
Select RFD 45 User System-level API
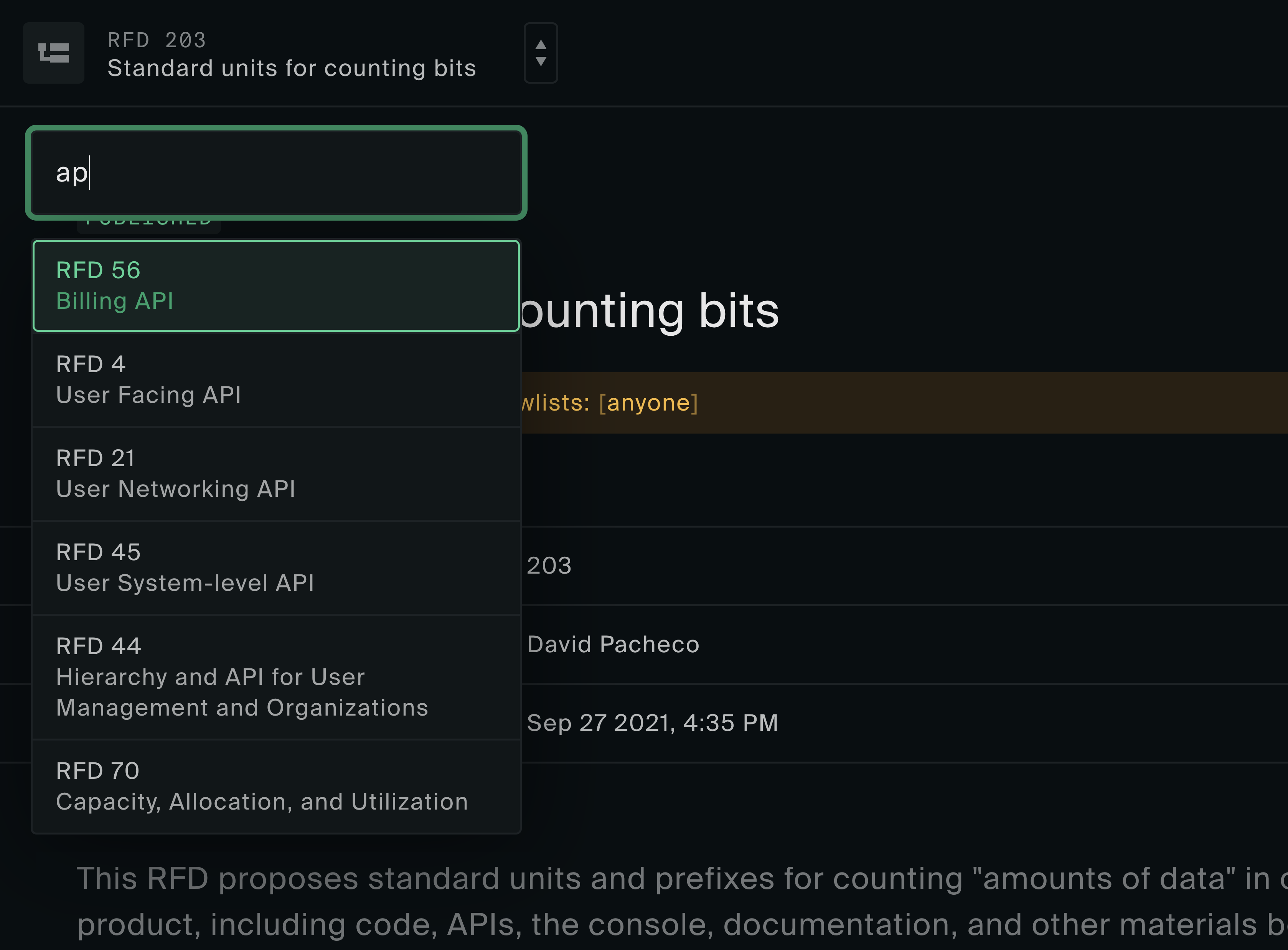(x=276, y=566)
